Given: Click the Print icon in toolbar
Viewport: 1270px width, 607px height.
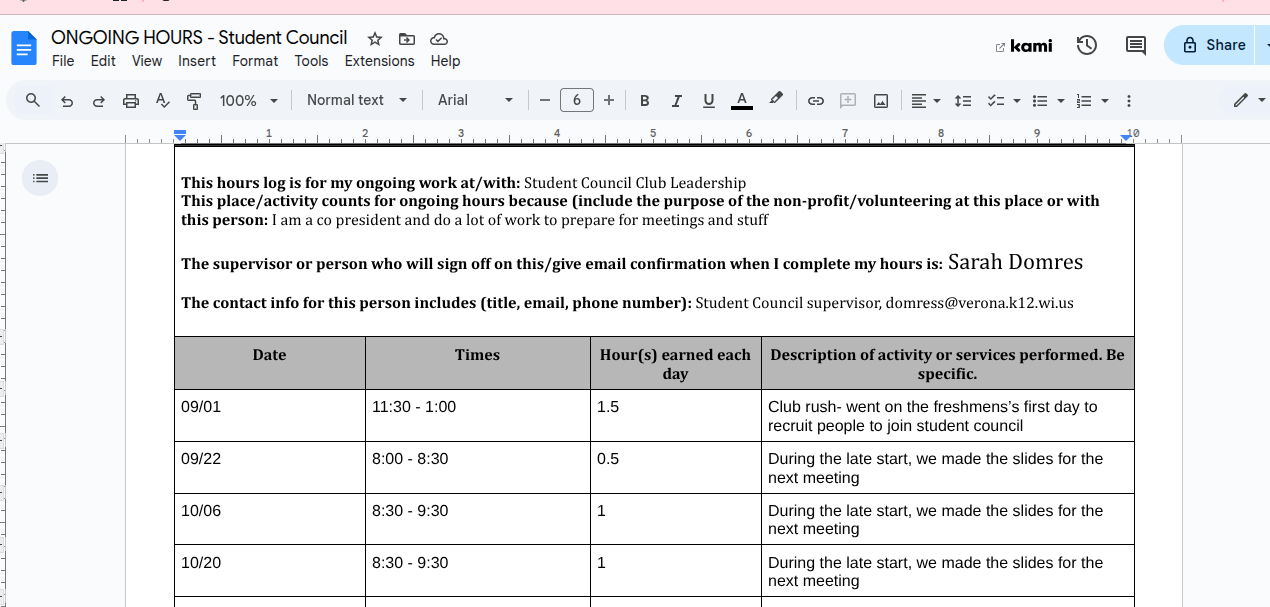Looking at the screenshot, I should tap(131, 101).
